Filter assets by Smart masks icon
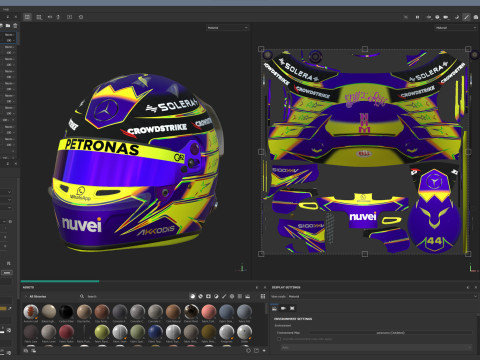This screenshot has height=360, width=480. point(208,296)
